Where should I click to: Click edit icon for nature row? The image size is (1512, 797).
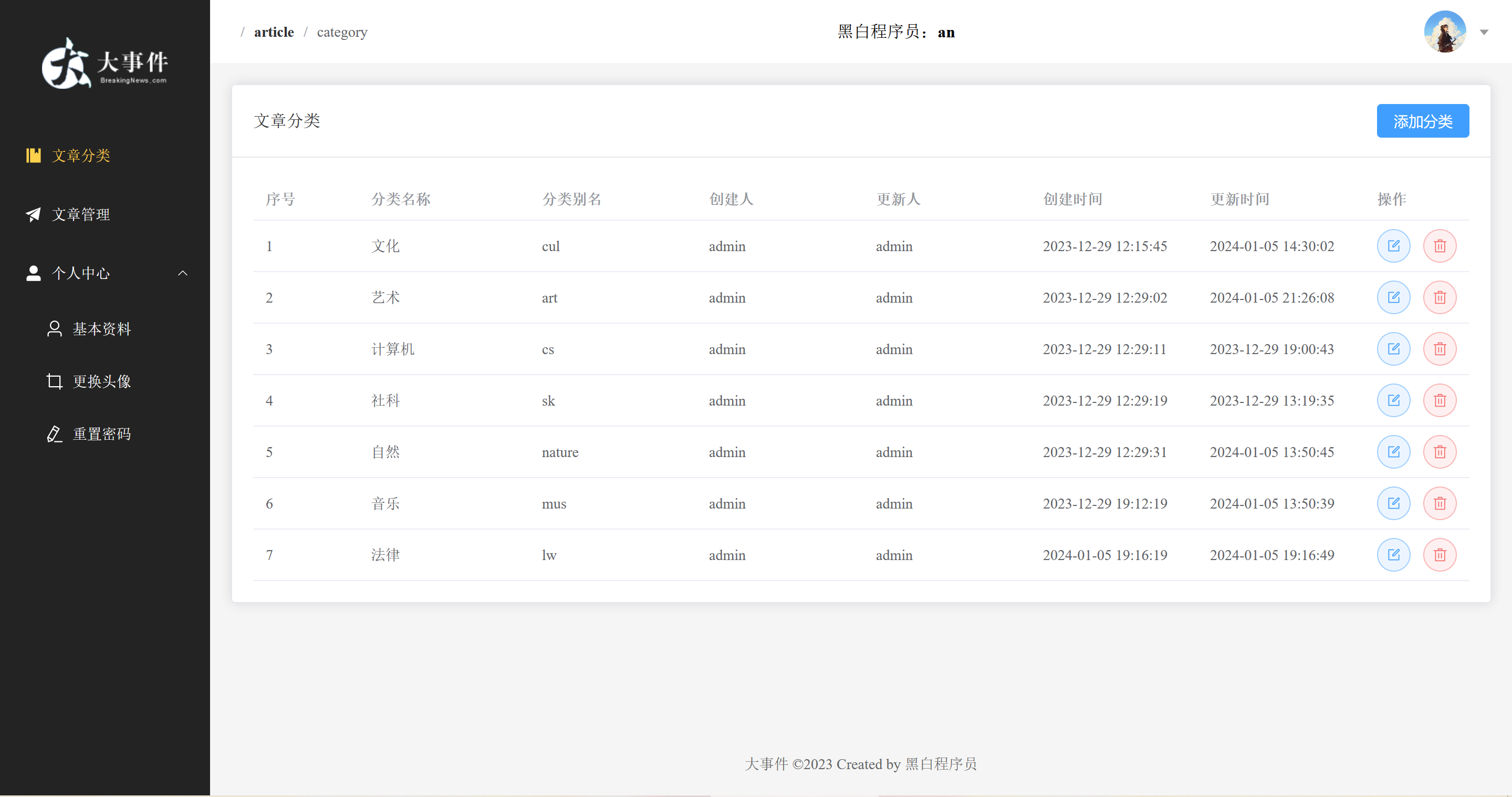pyautogui.click(x=1393, y=452)
